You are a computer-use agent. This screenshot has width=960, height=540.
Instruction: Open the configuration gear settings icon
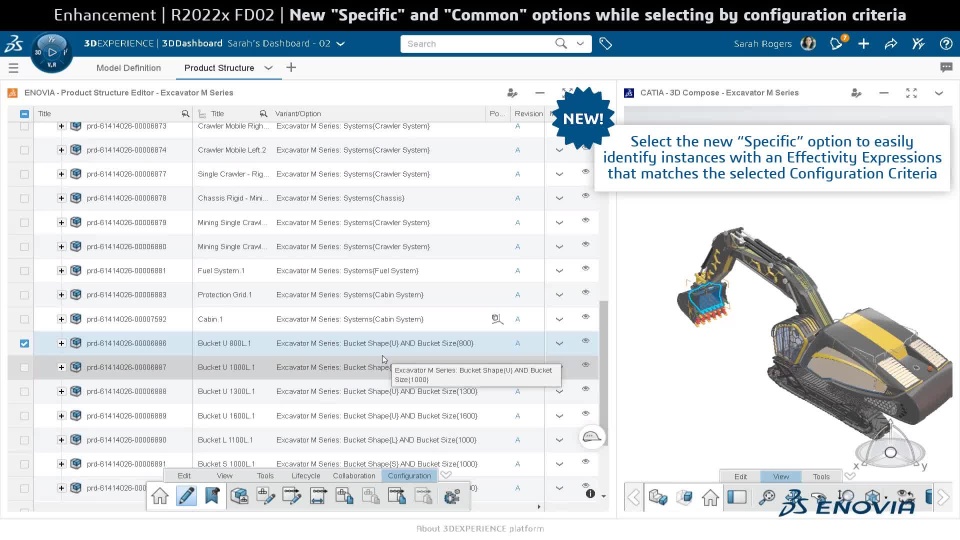coord(452,496)
